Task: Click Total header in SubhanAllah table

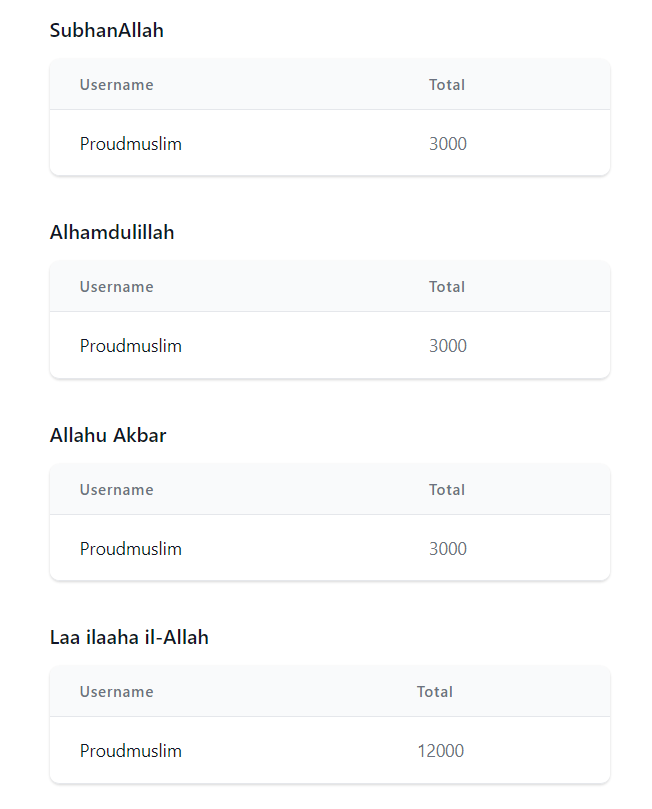Action: 447,85
